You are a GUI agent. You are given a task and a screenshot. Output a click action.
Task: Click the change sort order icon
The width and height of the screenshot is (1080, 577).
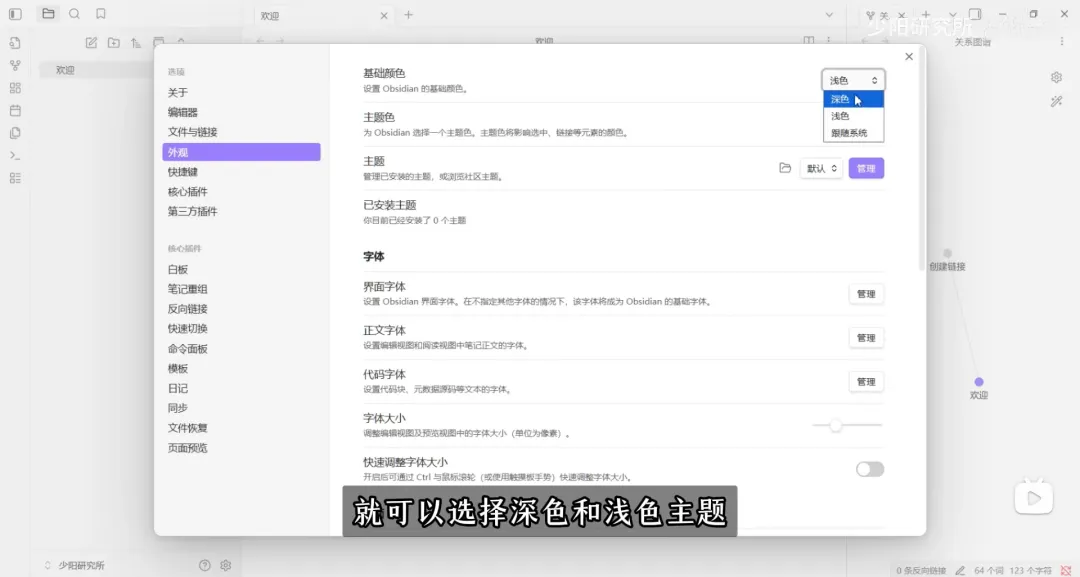pos(136,42)
